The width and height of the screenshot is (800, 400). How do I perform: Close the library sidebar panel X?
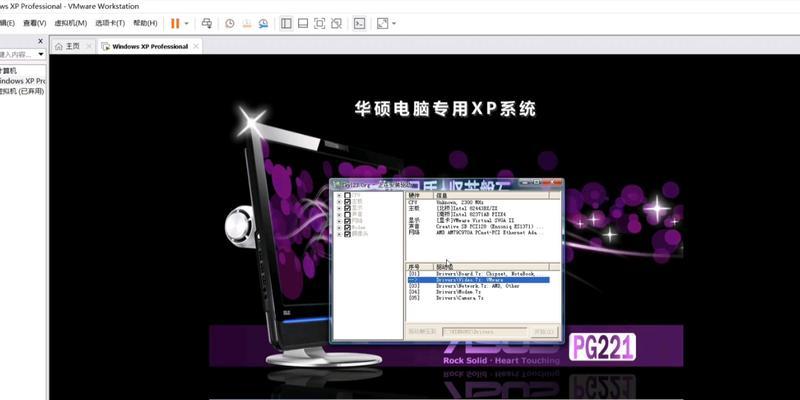coord(40,41)
